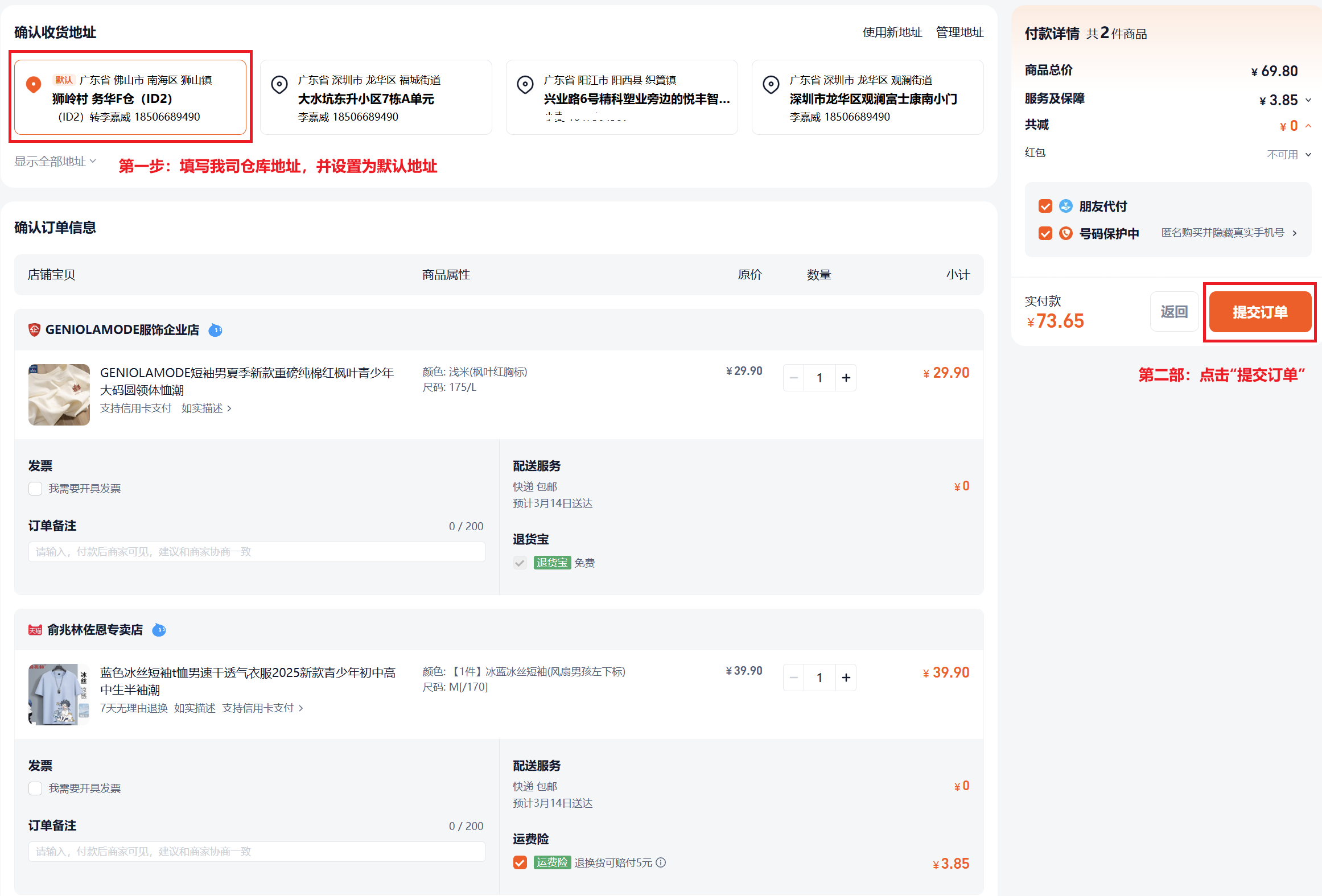The height and width of the screenshot is (896, 1322).
Task: Click the blue chat icon beside GENIOLAMODE store
Action: pos(215,330)
